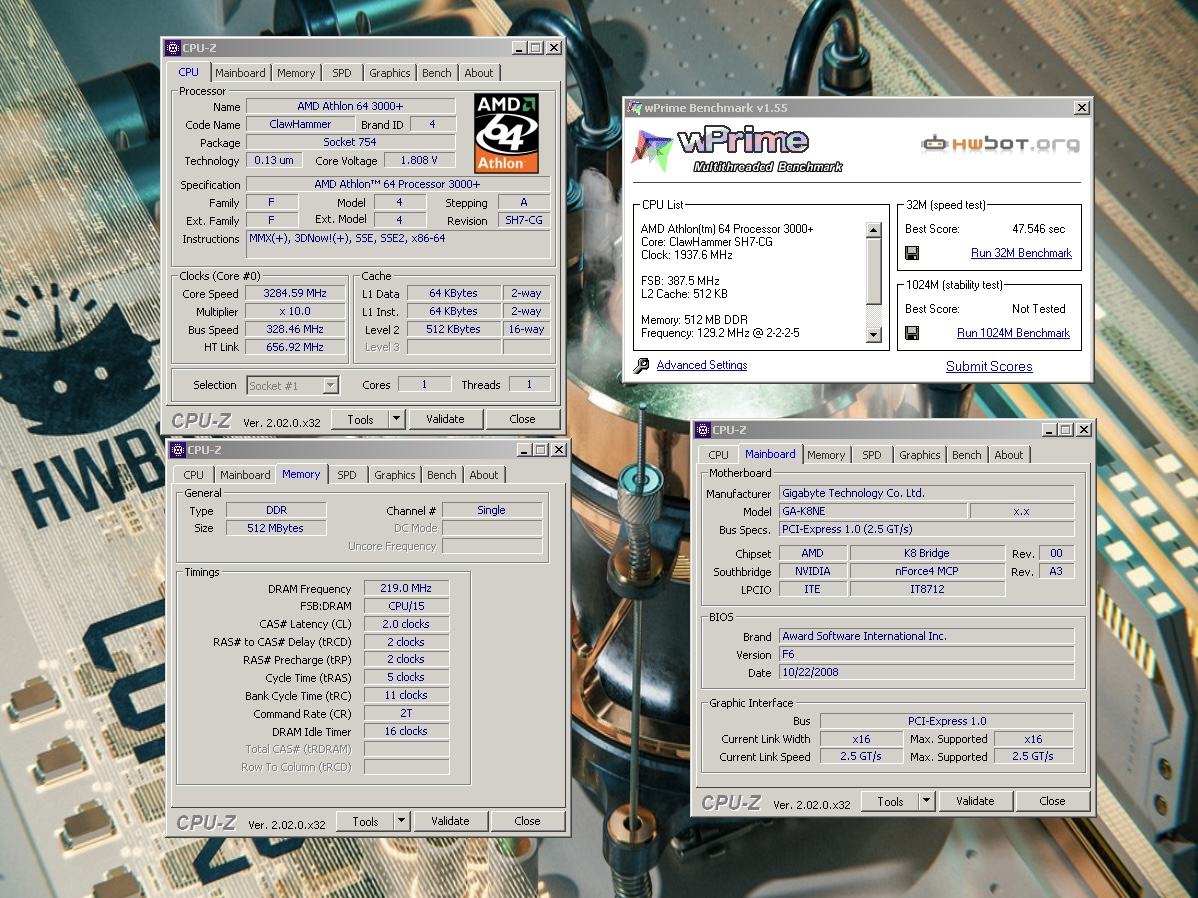This screenshot has height=898, width=1198.
Task: Click CPU List scrollbar down arrow
Action: point(874,335)
